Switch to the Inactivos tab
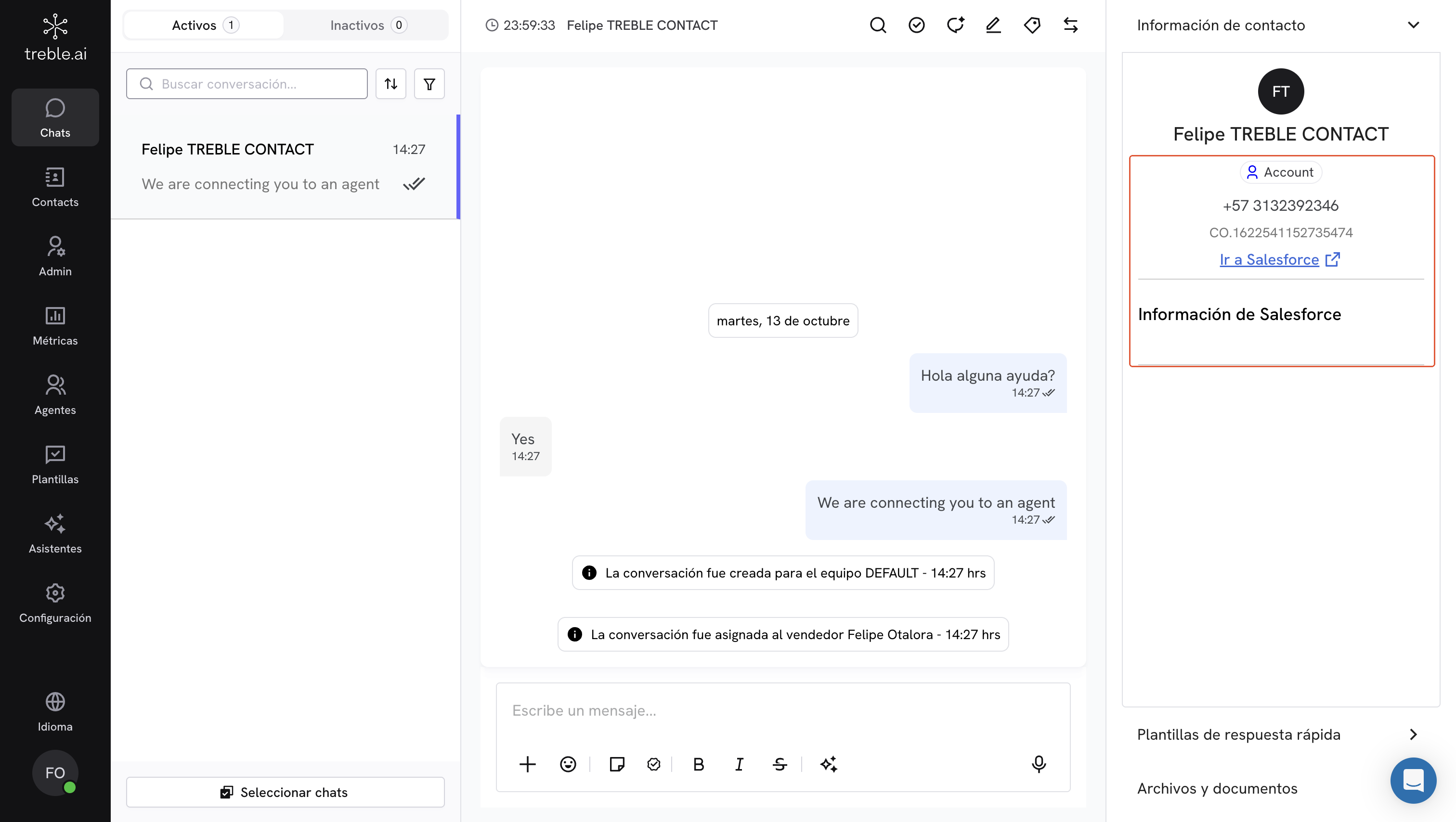 368,25
